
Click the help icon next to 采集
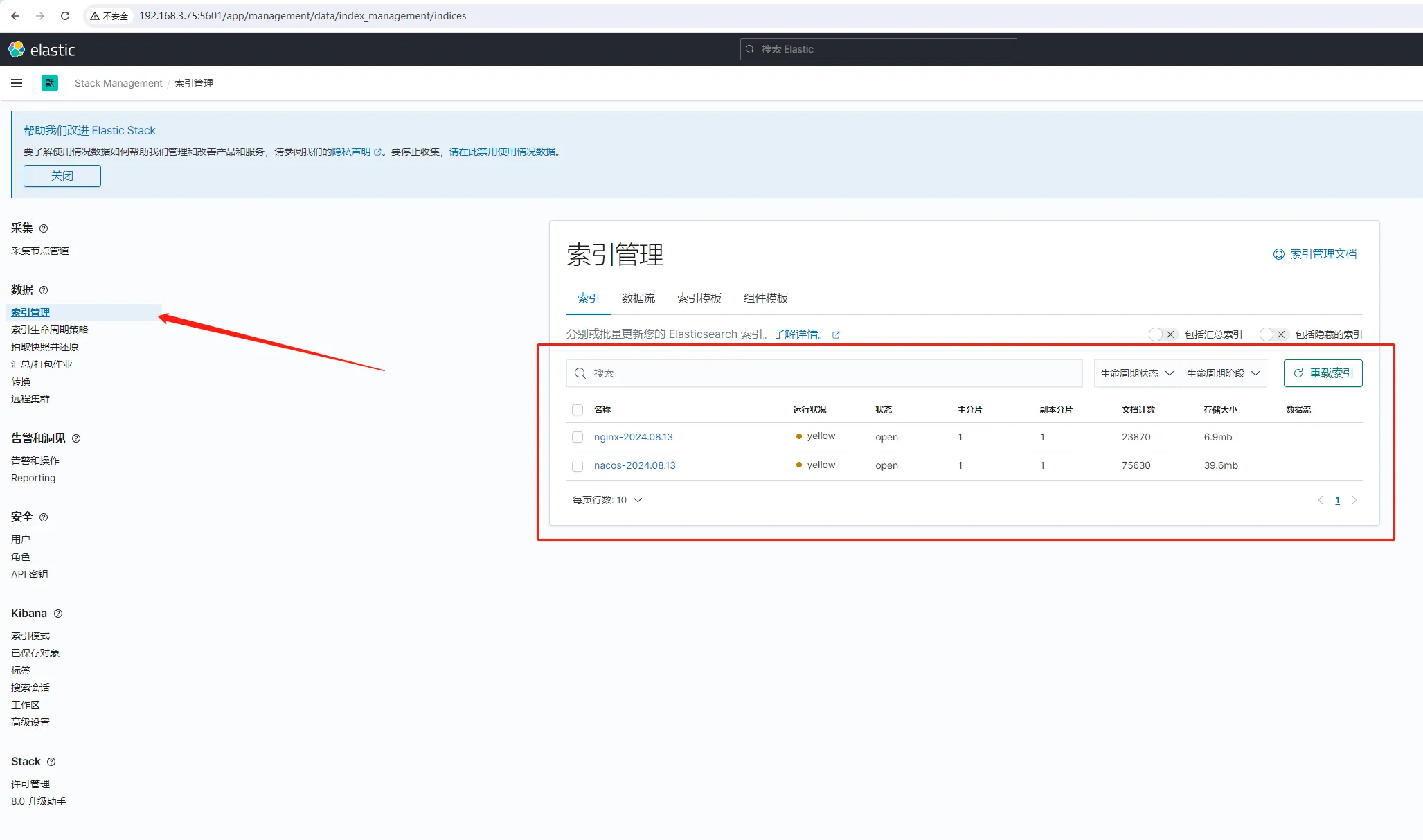click(44, 229)
